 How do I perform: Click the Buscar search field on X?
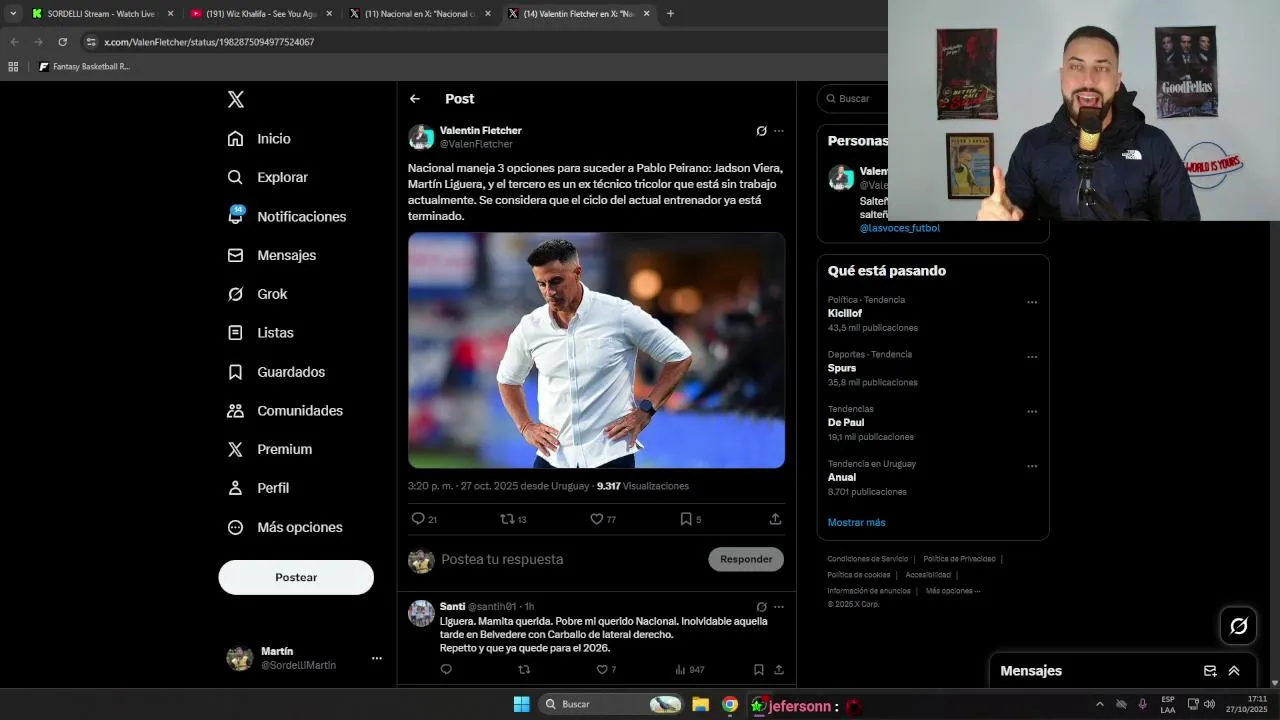[855, 99]
